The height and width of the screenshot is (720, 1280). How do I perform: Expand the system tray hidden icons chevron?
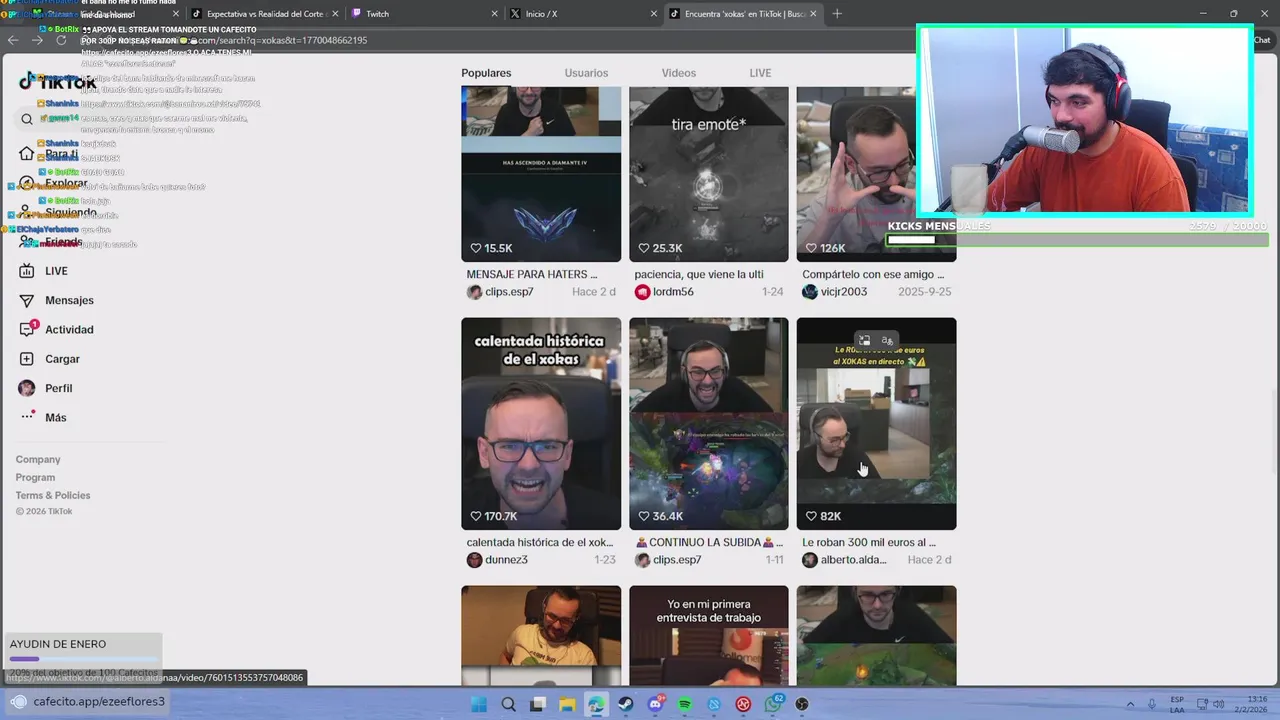coord(1131,704)
